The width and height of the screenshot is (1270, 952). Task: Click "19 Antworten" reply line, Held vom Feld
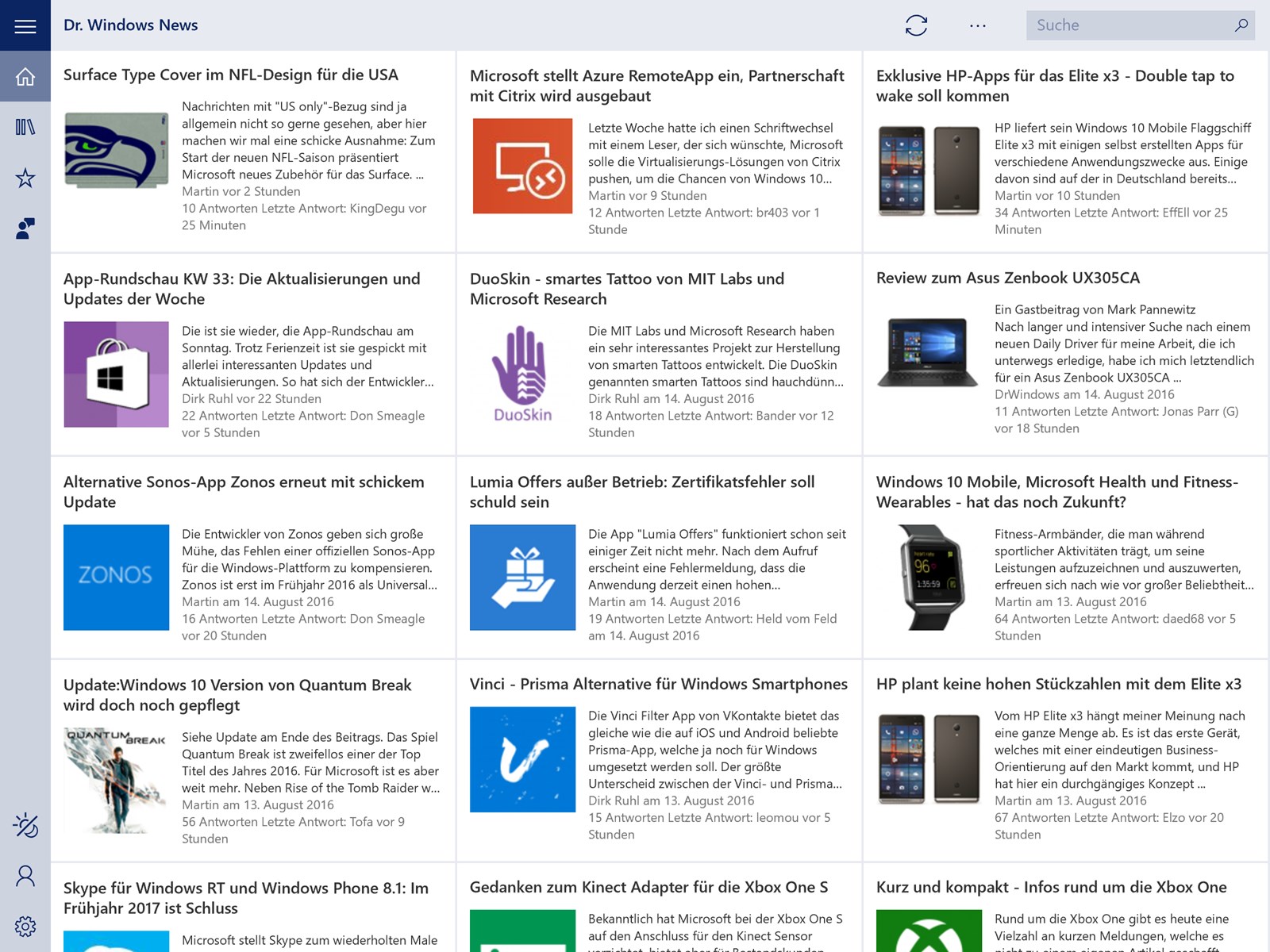[x=713, y=627]
